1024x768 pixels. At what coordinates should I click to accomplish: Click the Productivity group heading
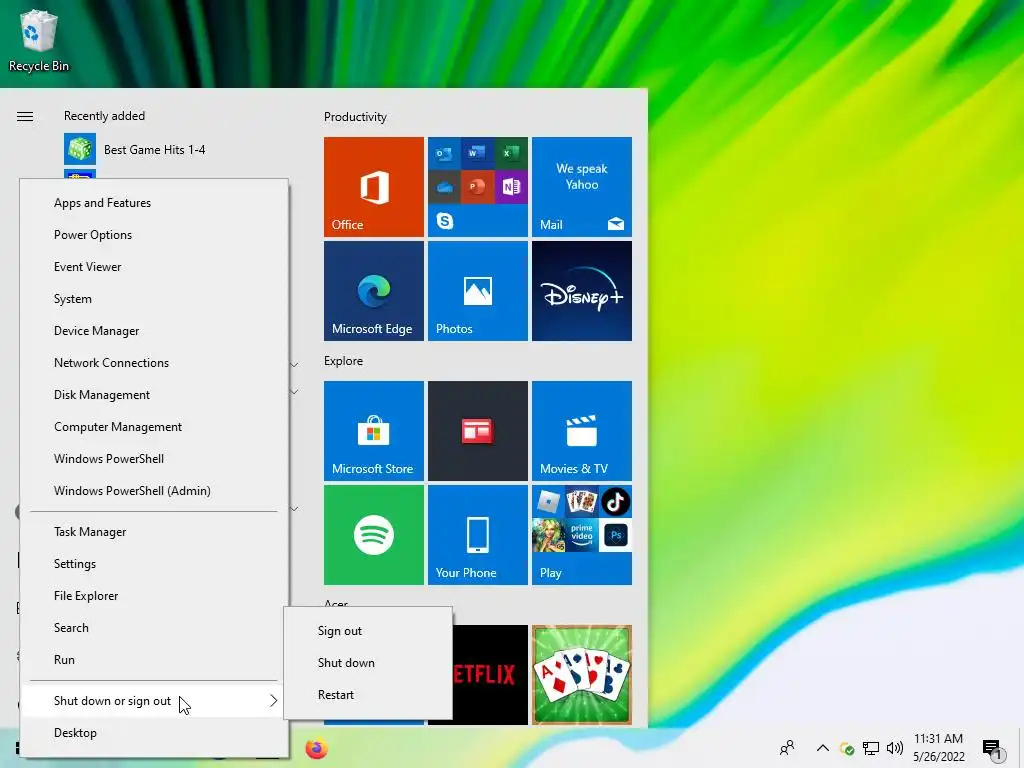(355, 117)
